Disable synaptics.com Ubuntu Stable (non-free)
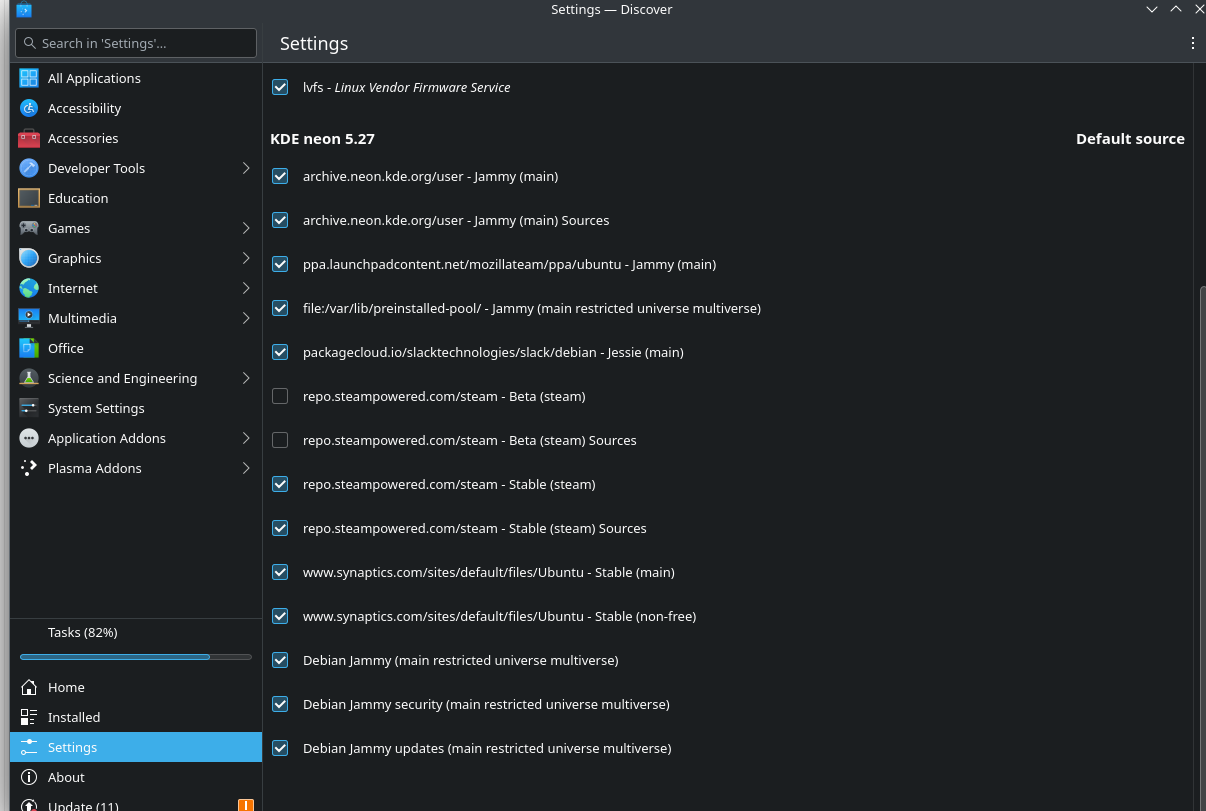 pos(280,616)
